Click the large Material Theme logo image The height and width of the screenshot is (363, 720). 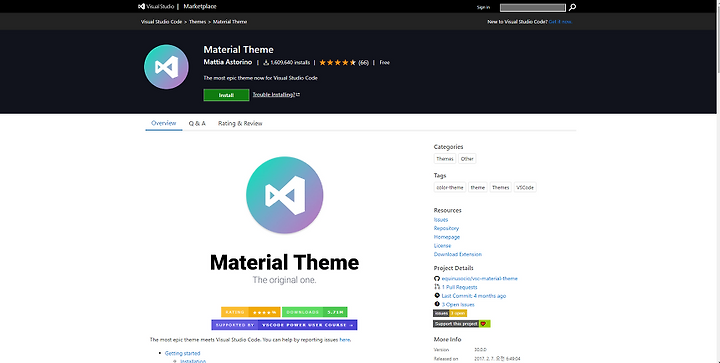(285, 195)
